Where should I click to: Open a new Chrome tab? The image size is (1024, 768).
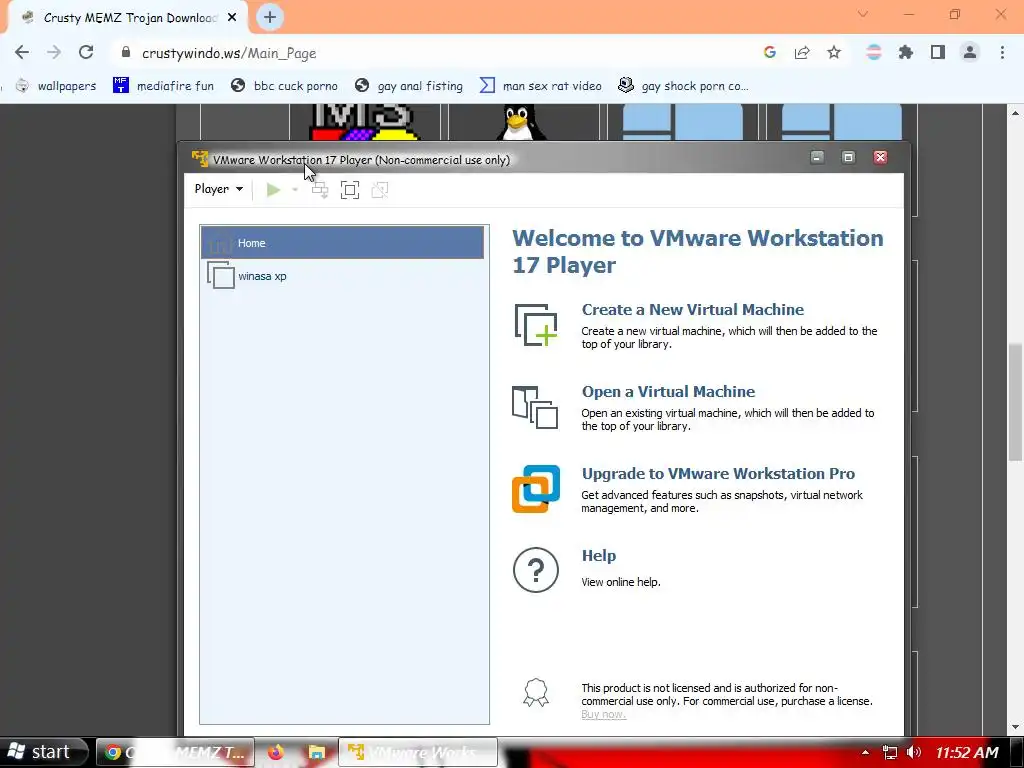(x=270, y=18)
